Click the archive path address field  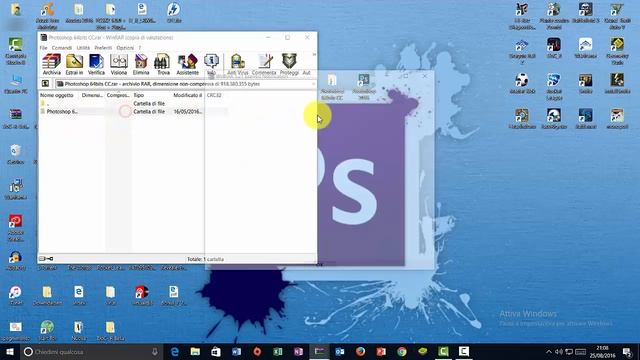(185, 84)
